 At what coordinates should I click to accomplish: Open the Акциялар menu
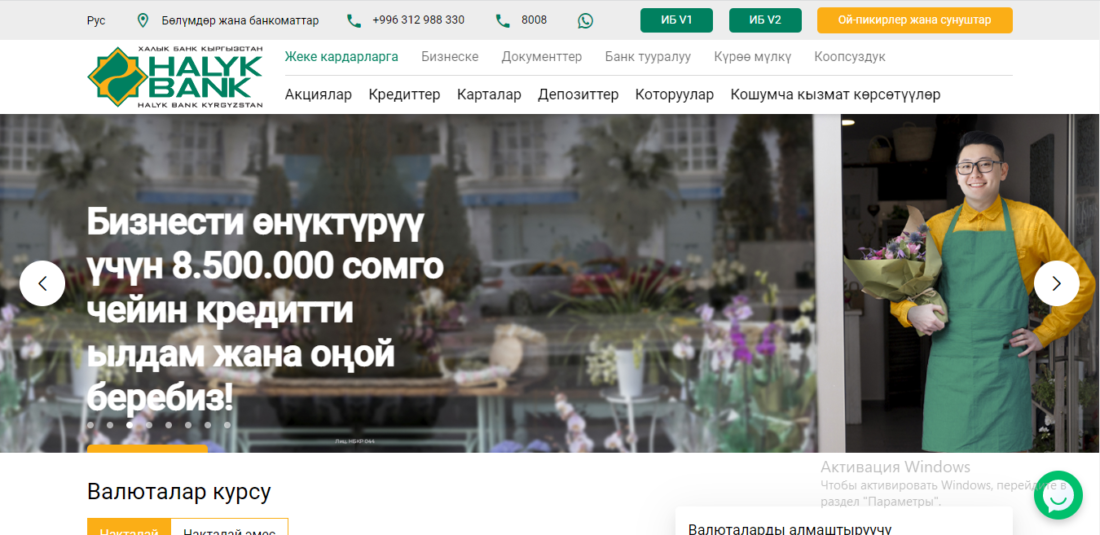[x=318, y=95]
